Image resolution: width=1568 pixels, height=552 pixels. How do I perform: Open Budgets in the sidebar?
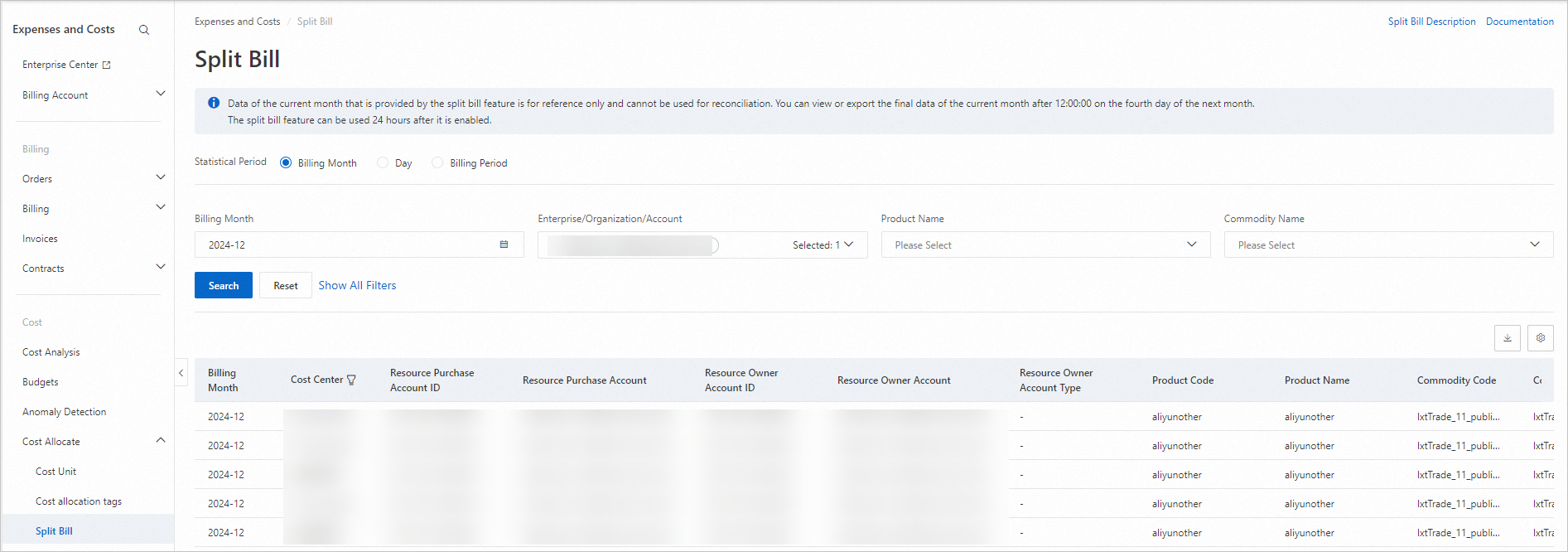point(41,382)
